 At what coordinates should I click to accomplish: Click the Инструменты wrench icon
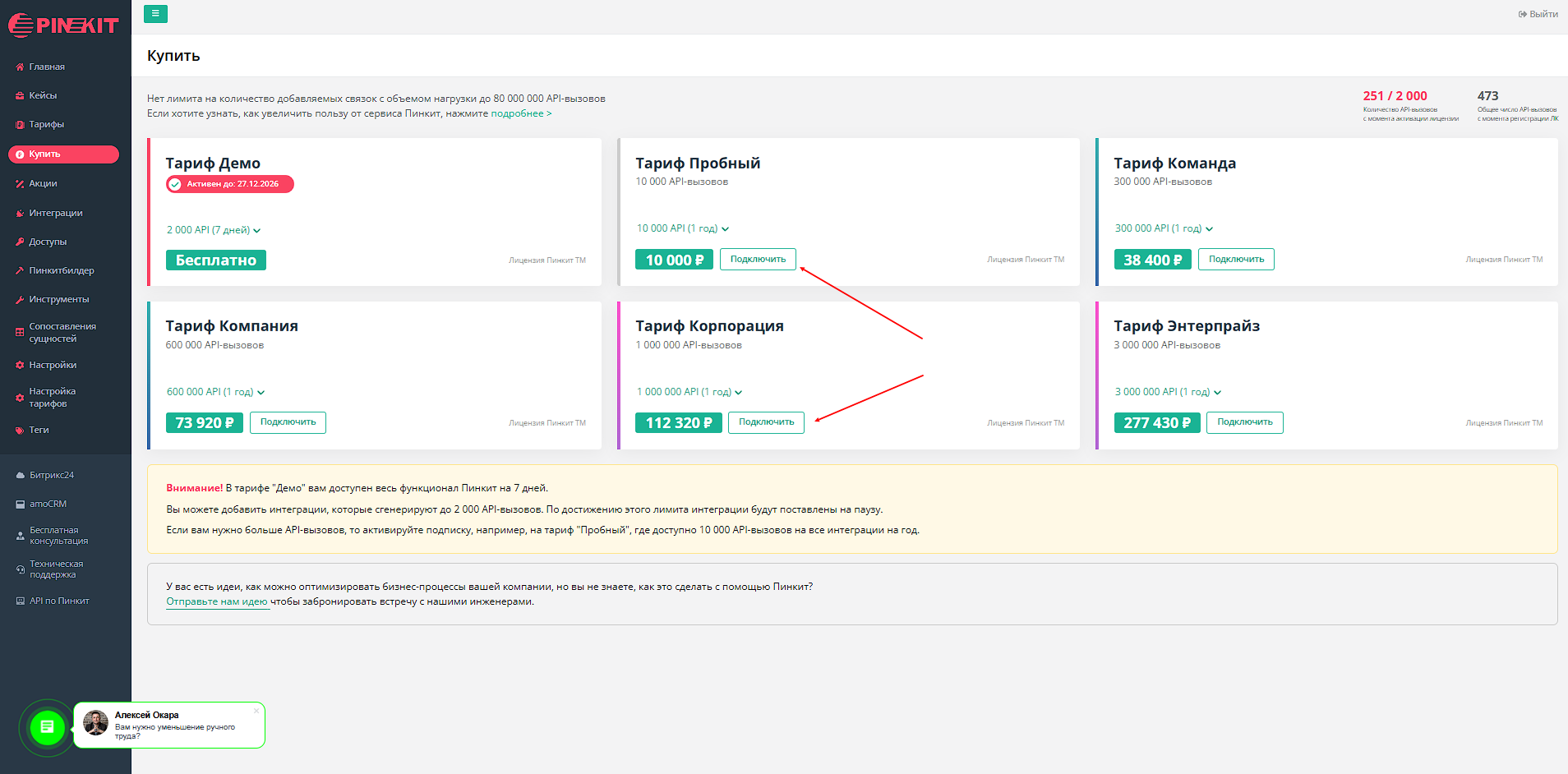coord(20,300)
